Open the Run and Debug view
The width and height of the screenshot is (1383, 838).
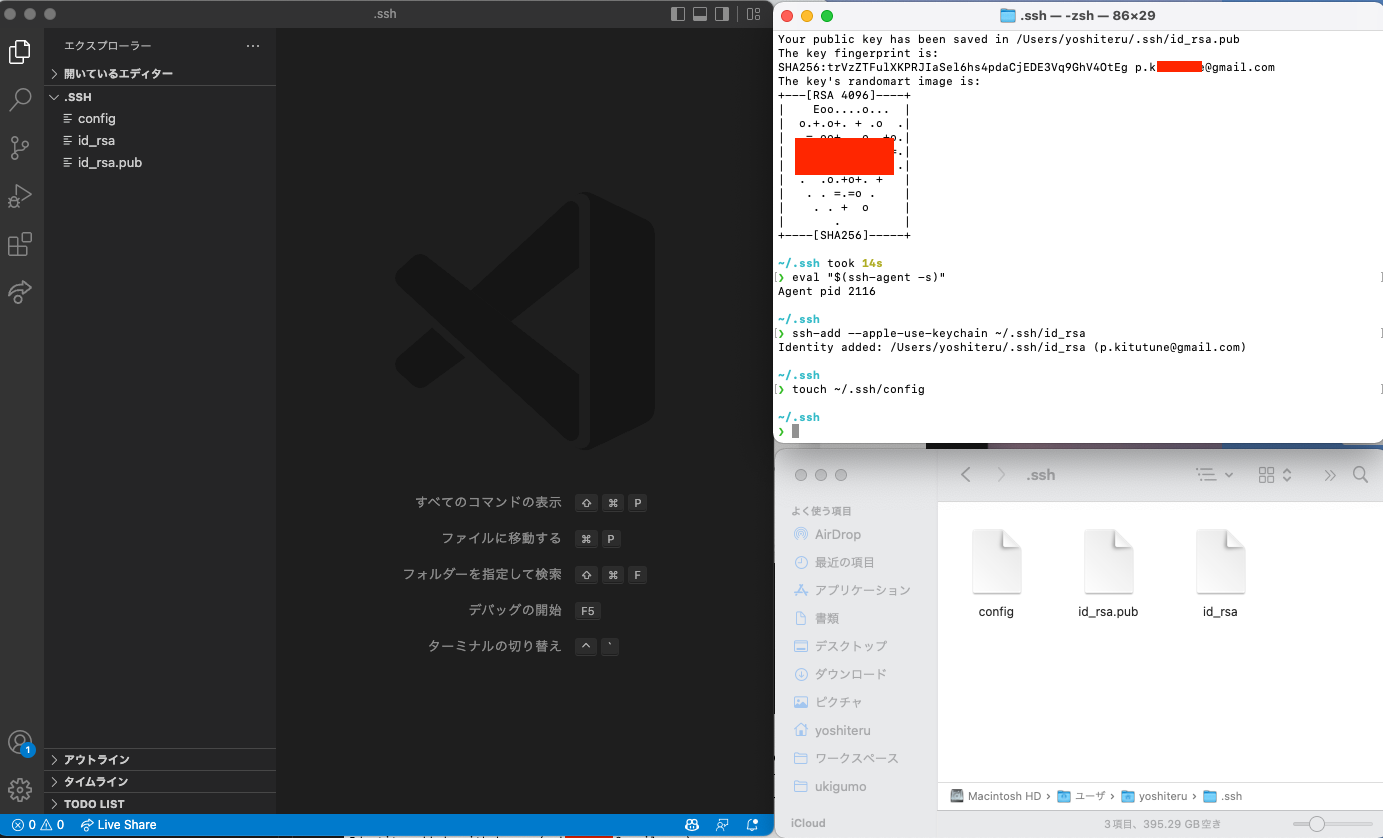[x=19, y=196]
